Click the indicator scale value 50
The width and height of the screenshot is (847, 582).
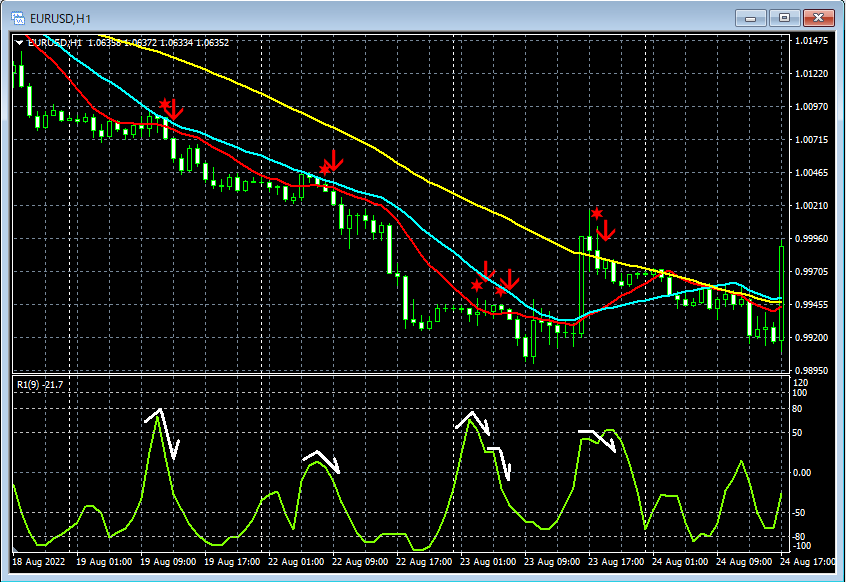click(x=797, y=433)
